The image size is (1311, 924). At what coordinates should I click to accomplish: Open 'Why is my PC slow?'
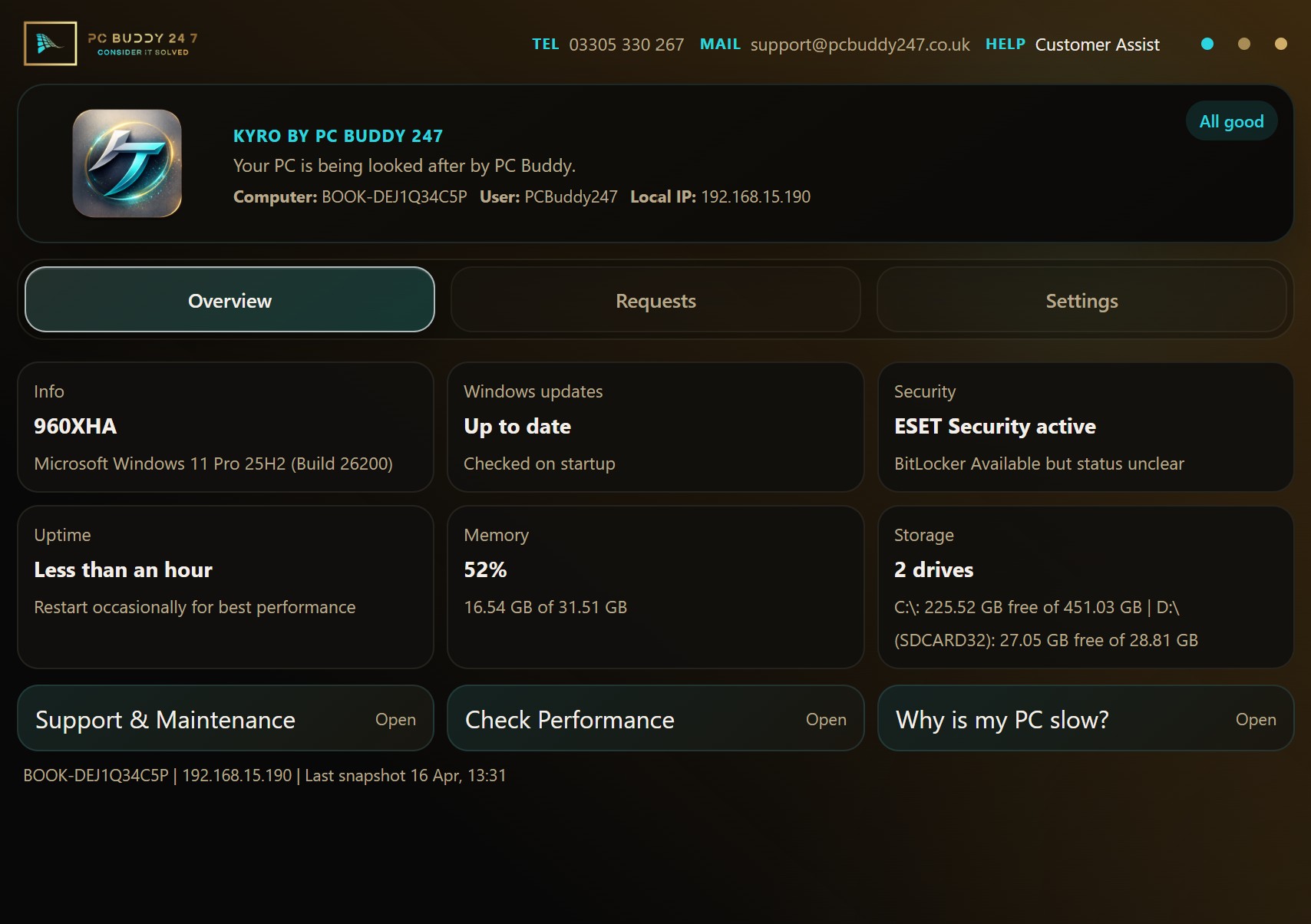1085,719
